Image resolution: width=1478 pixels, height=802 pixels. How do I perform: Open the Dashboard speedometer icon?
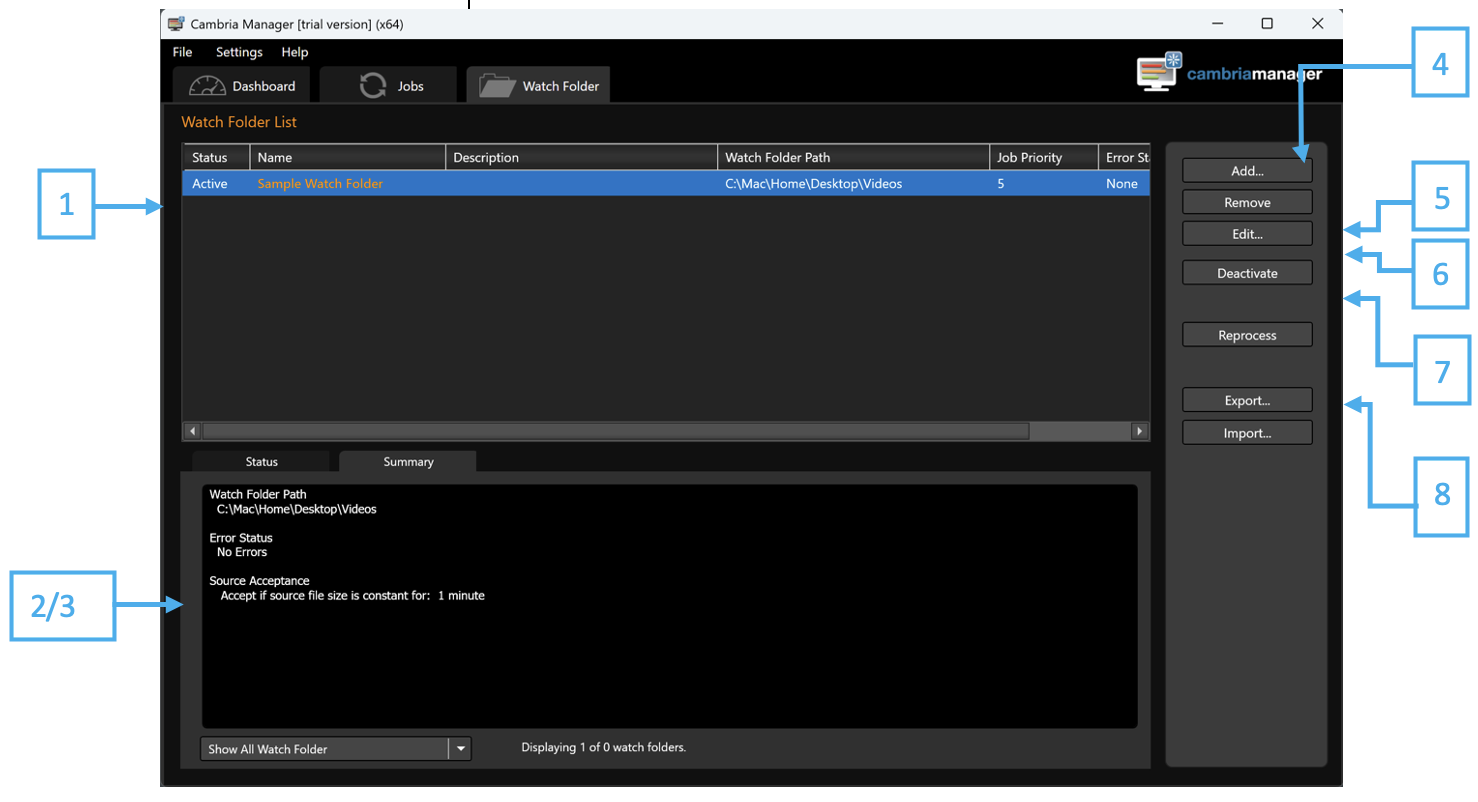[207, 86]
